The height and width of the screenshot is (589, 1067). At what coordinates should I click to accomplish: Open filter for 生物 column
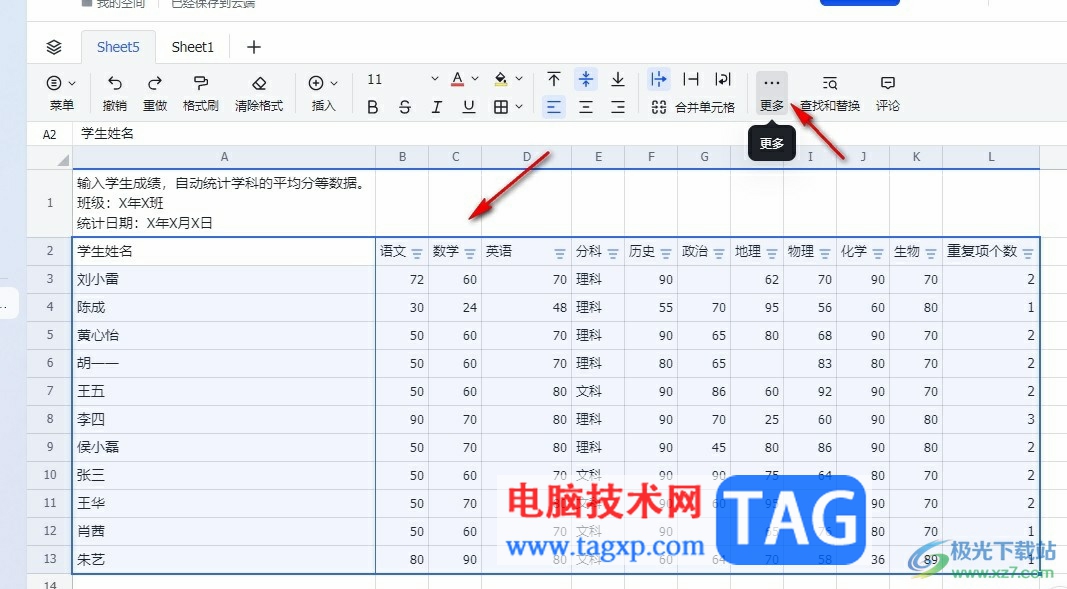click(x=931, y=253)
